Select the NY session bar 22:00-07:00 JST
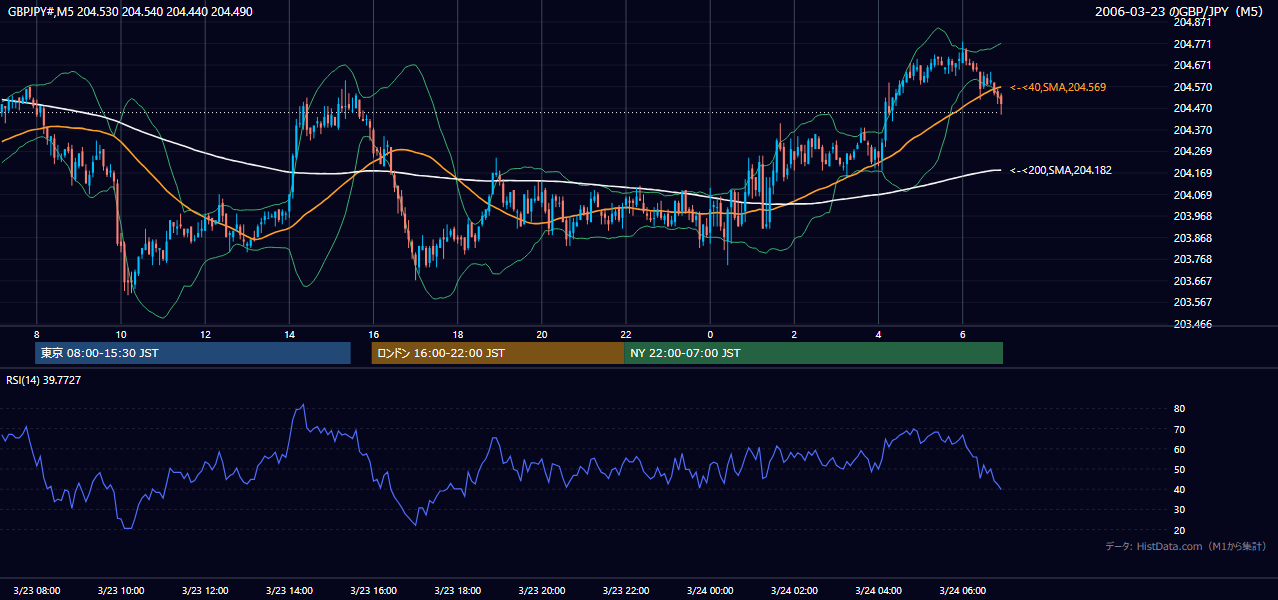Viewport: 1278px width, 600px height. (x=813, y=353)
